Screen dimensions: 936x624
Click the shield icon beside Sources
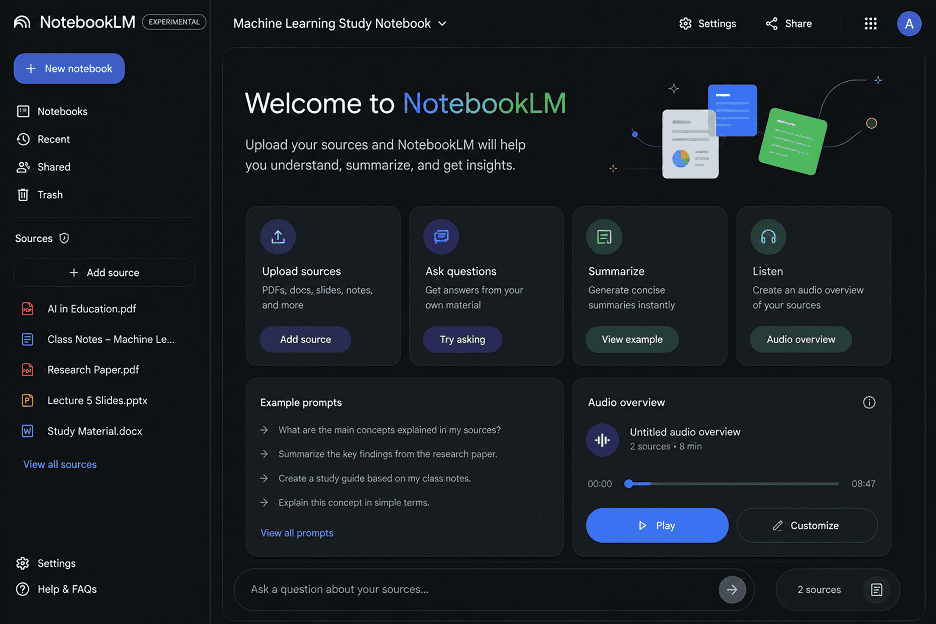click(64, 238)
